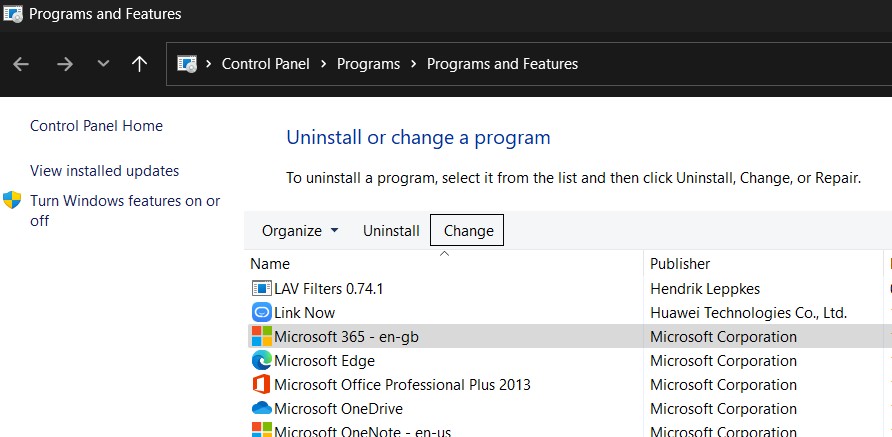Click the Change toolbar button
This screenshot has height=437, width=892.
click(x=467, y=230)
